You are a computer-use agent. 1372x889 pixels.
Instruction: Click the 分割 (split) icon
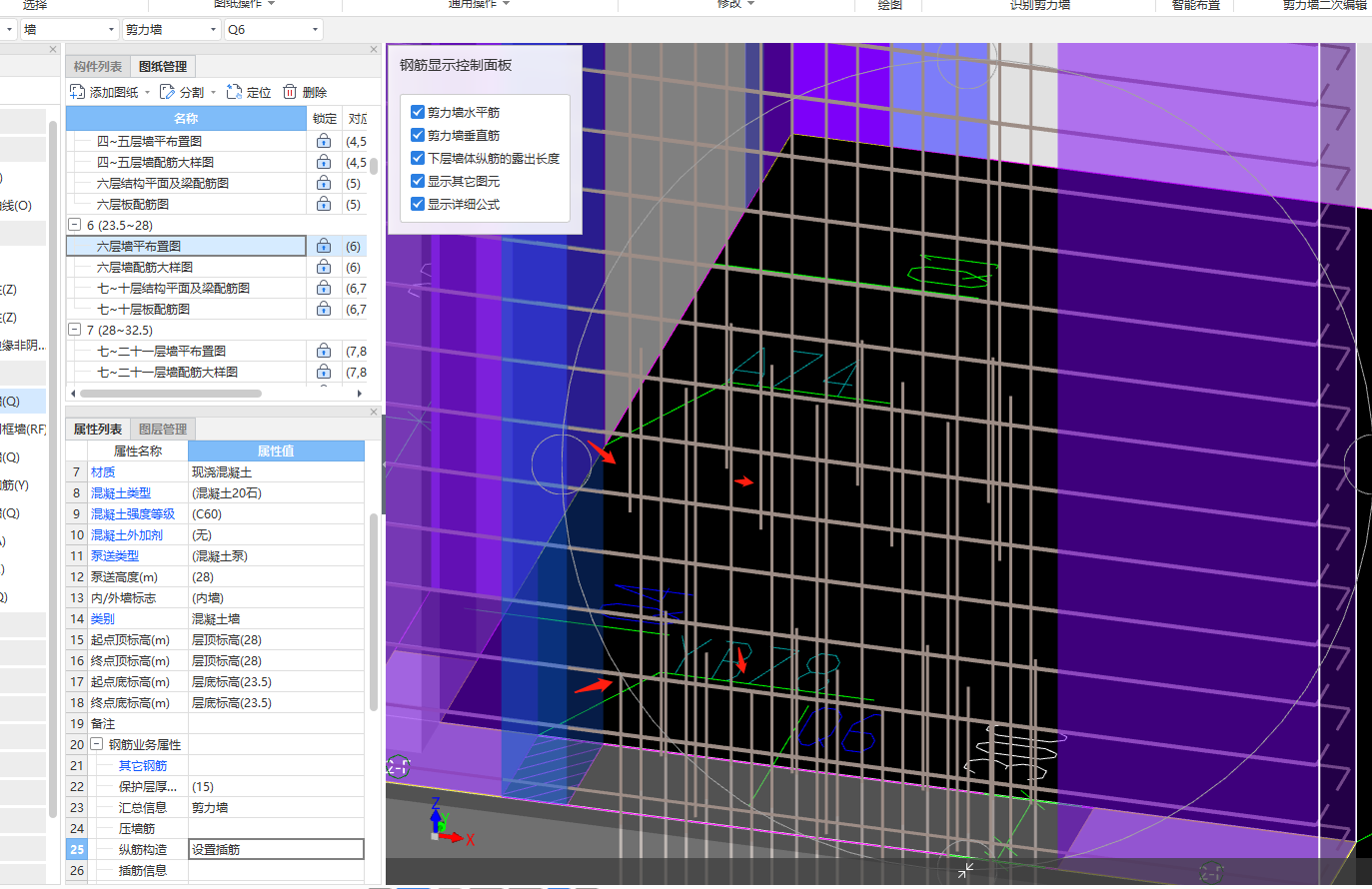(167, 92)
